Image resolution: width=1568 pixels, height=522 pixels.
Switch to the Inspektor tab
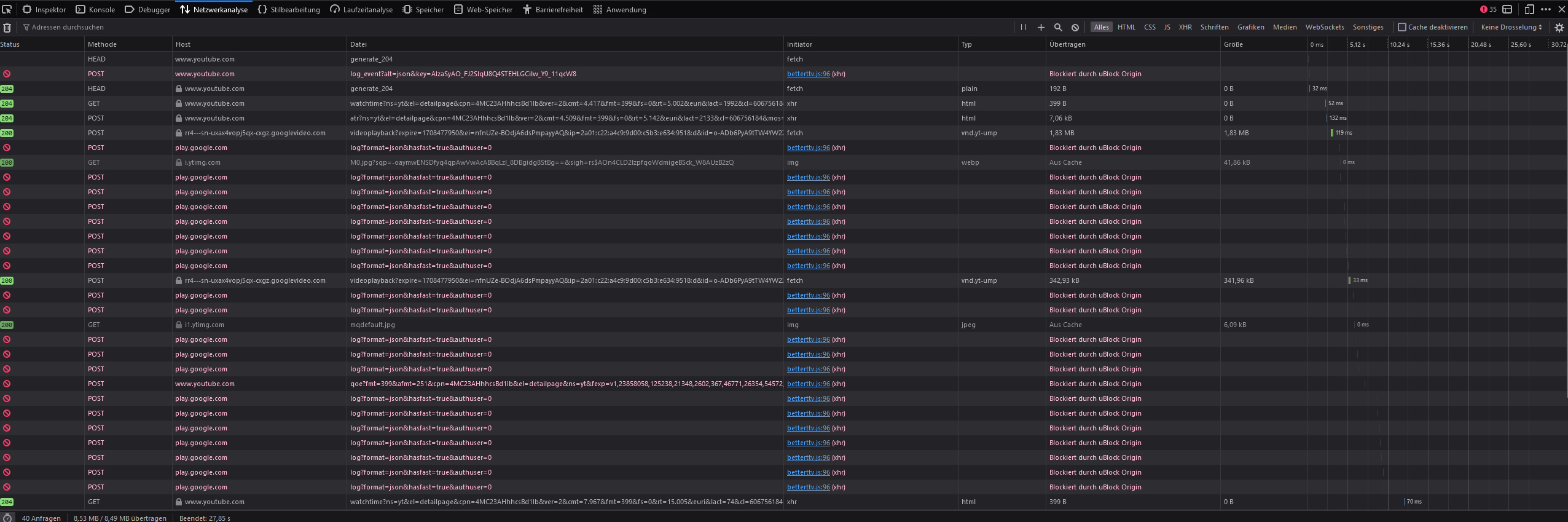click(x=45, y=9)
